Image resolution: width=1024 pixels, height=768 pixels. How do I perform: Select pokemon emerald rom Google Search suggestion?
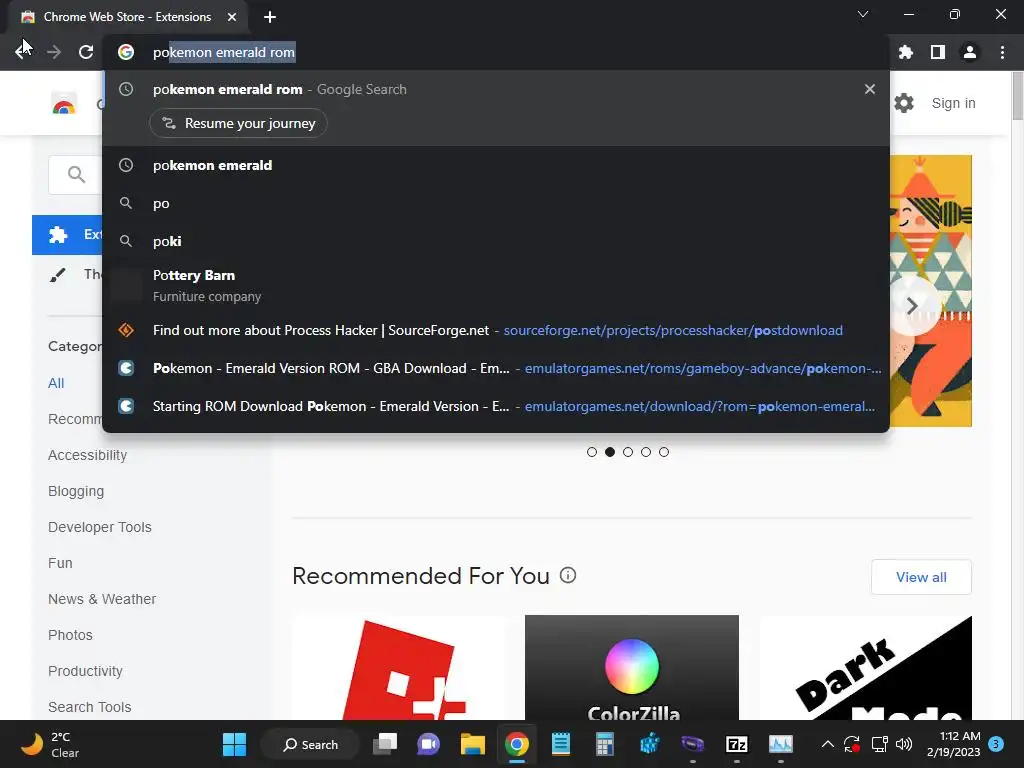coord(496,89)
